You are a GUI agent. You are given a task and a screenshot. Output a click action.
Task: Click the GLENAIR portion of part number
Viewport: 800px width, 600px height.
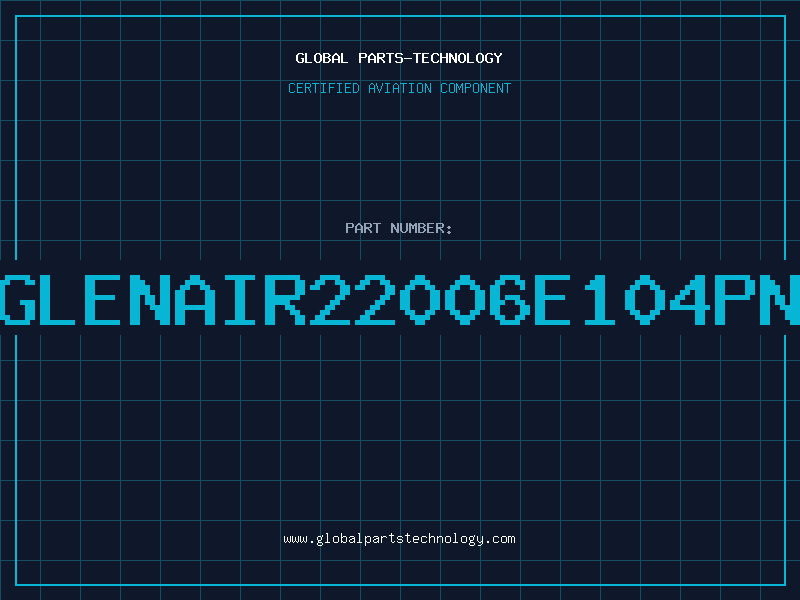tap(153, 299)
